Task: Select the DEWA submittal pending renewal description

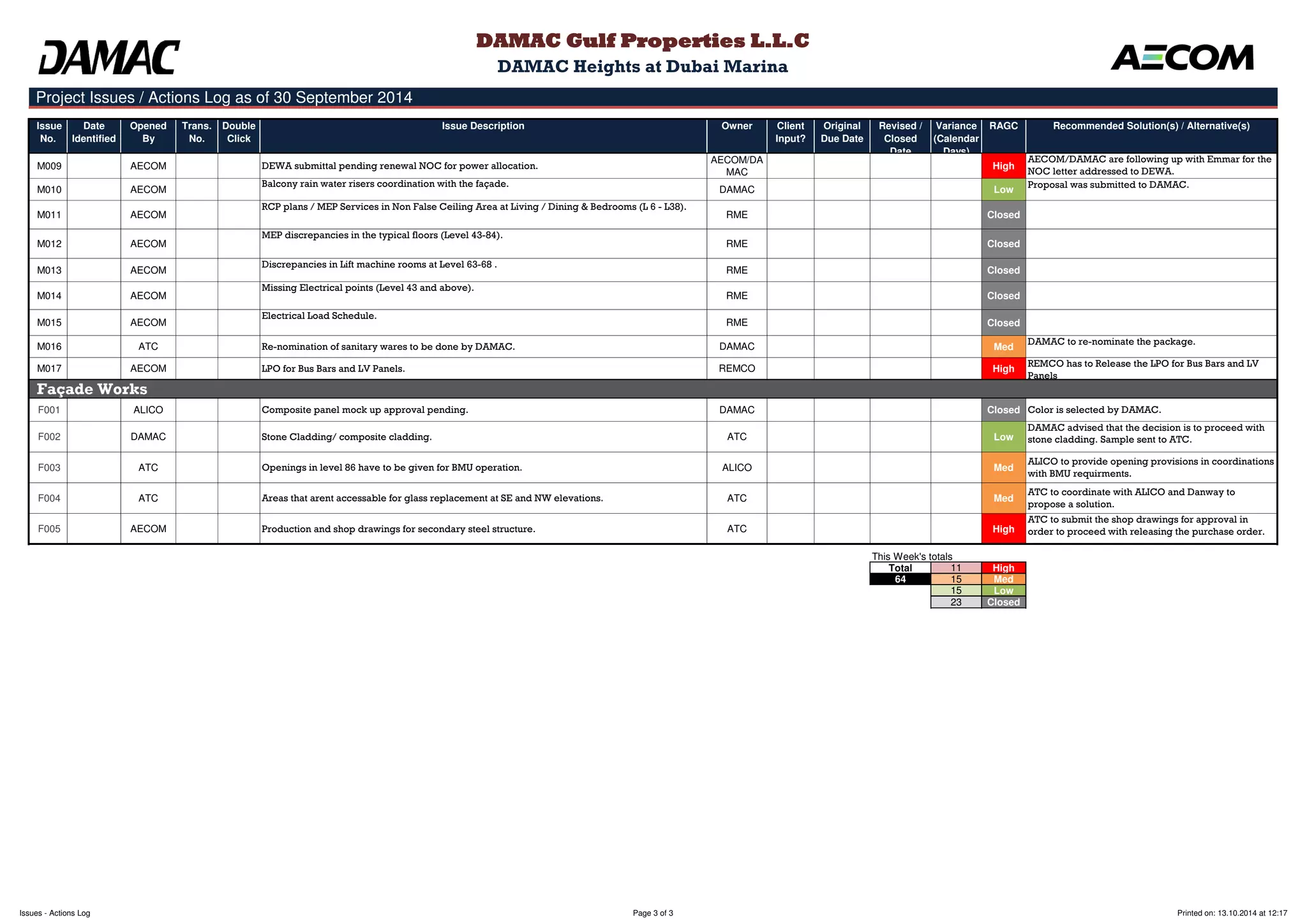Action: 400,166
